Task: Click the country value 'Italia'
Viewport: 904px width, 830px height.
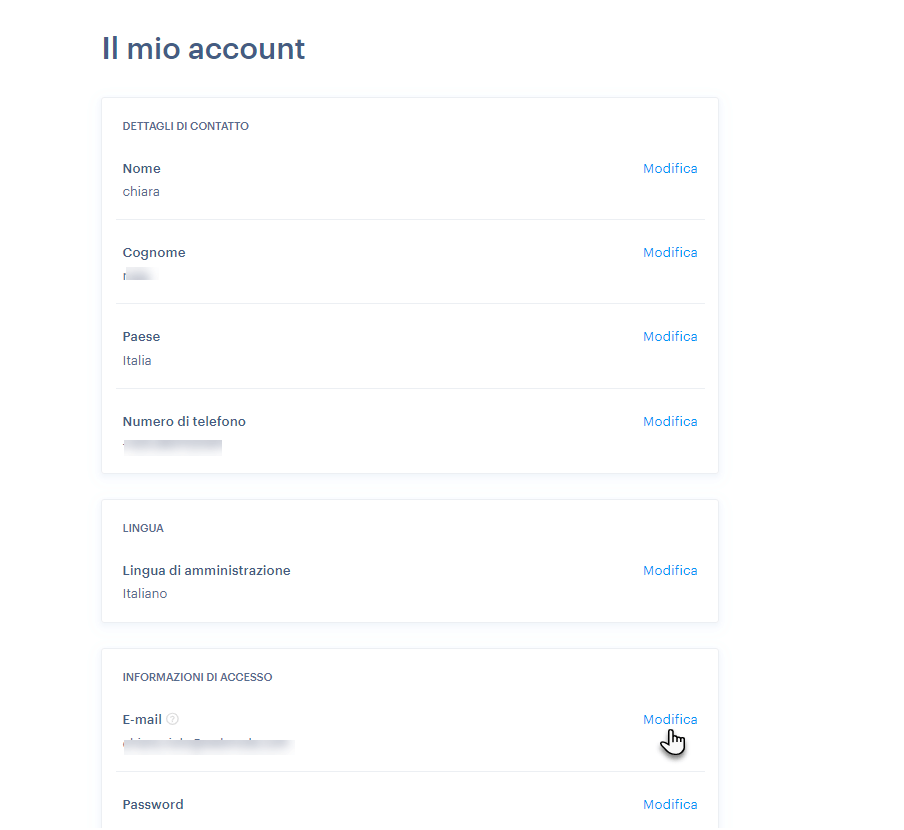Action: pos(137,361)
